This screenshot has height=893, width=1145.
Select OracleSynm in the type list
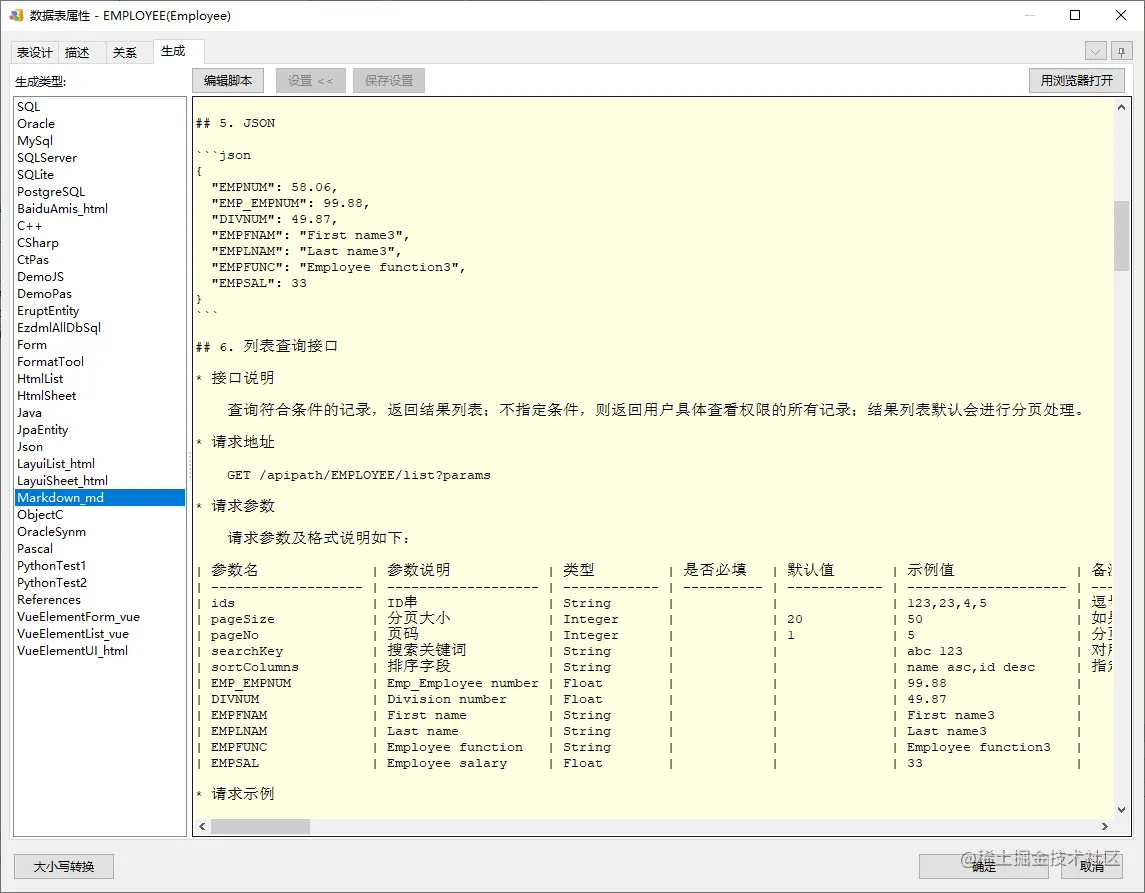(100, 531)
